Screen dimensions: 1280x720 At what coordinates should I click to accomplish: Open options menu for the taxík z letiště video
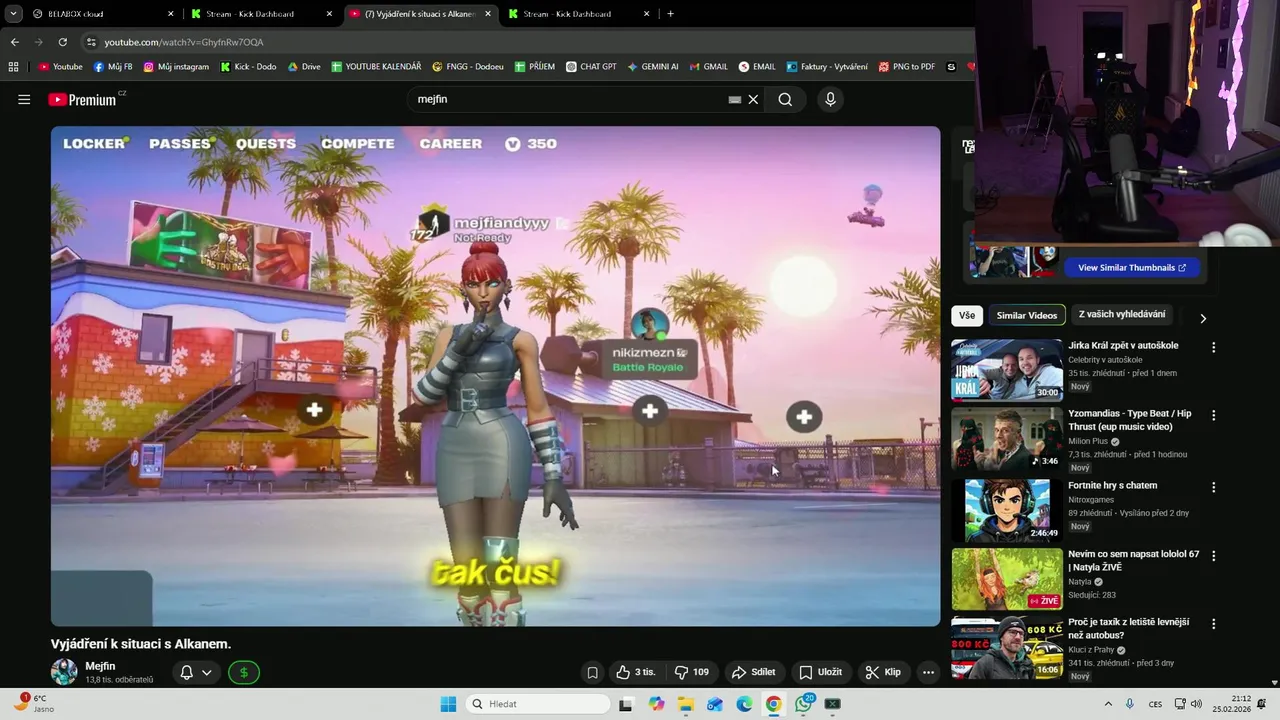(x=1214, y=623)
